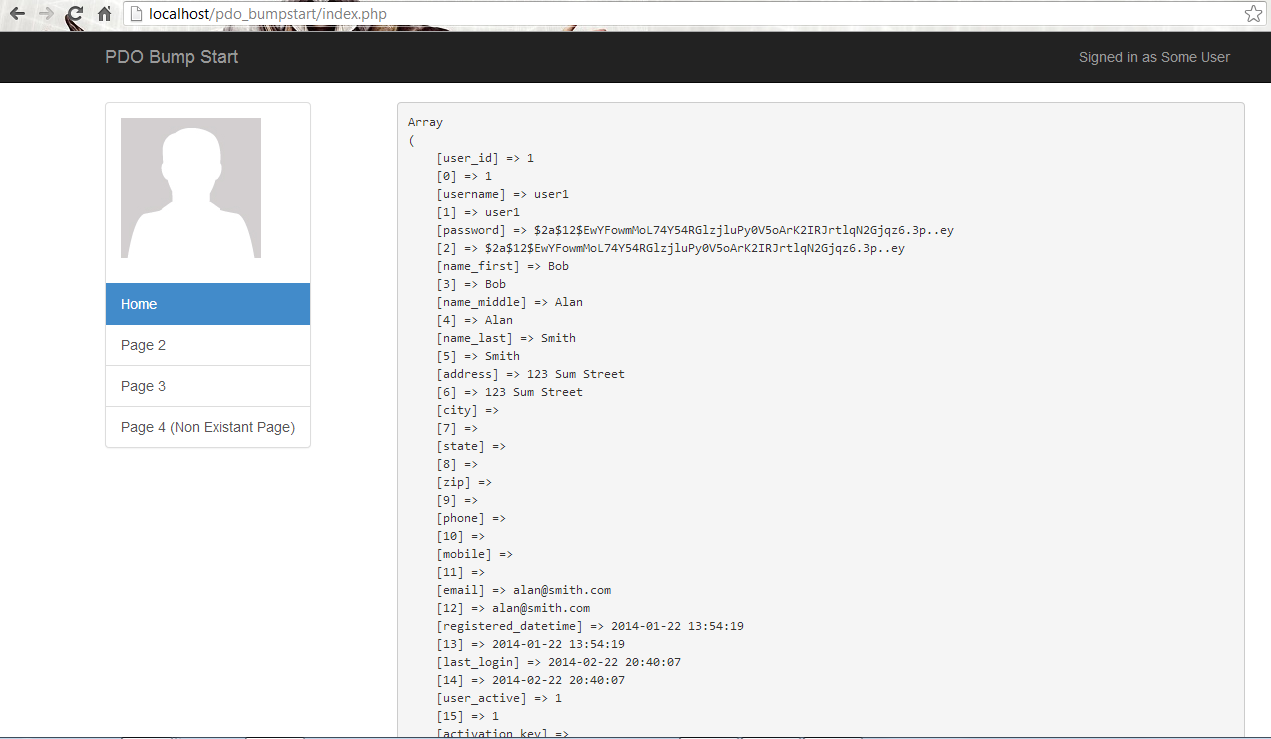Screen dimensions: 1271x739
Task: Click the [14] => 2014-02-22 line
Action: pos(530,680)
